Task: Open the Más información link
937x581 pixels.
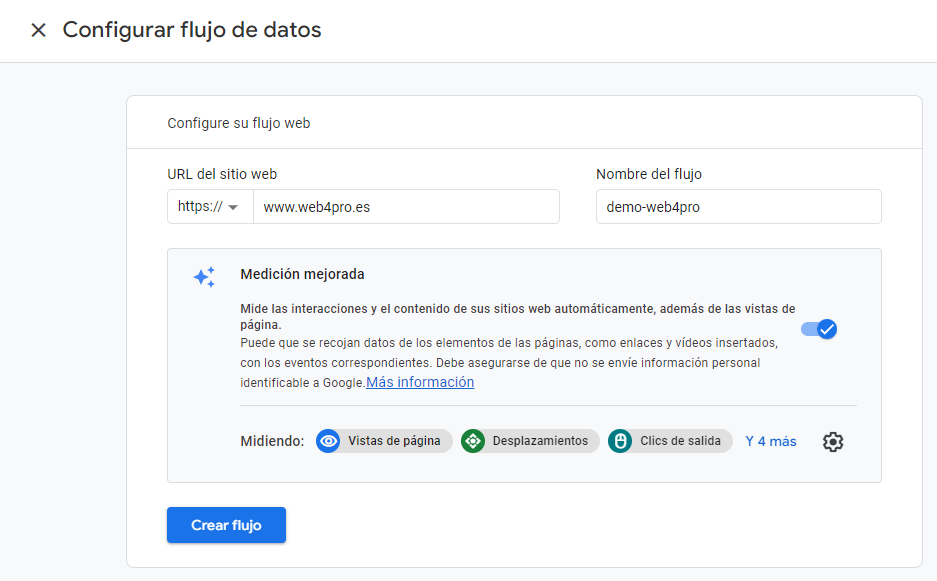Action: [x=419, y=382]
